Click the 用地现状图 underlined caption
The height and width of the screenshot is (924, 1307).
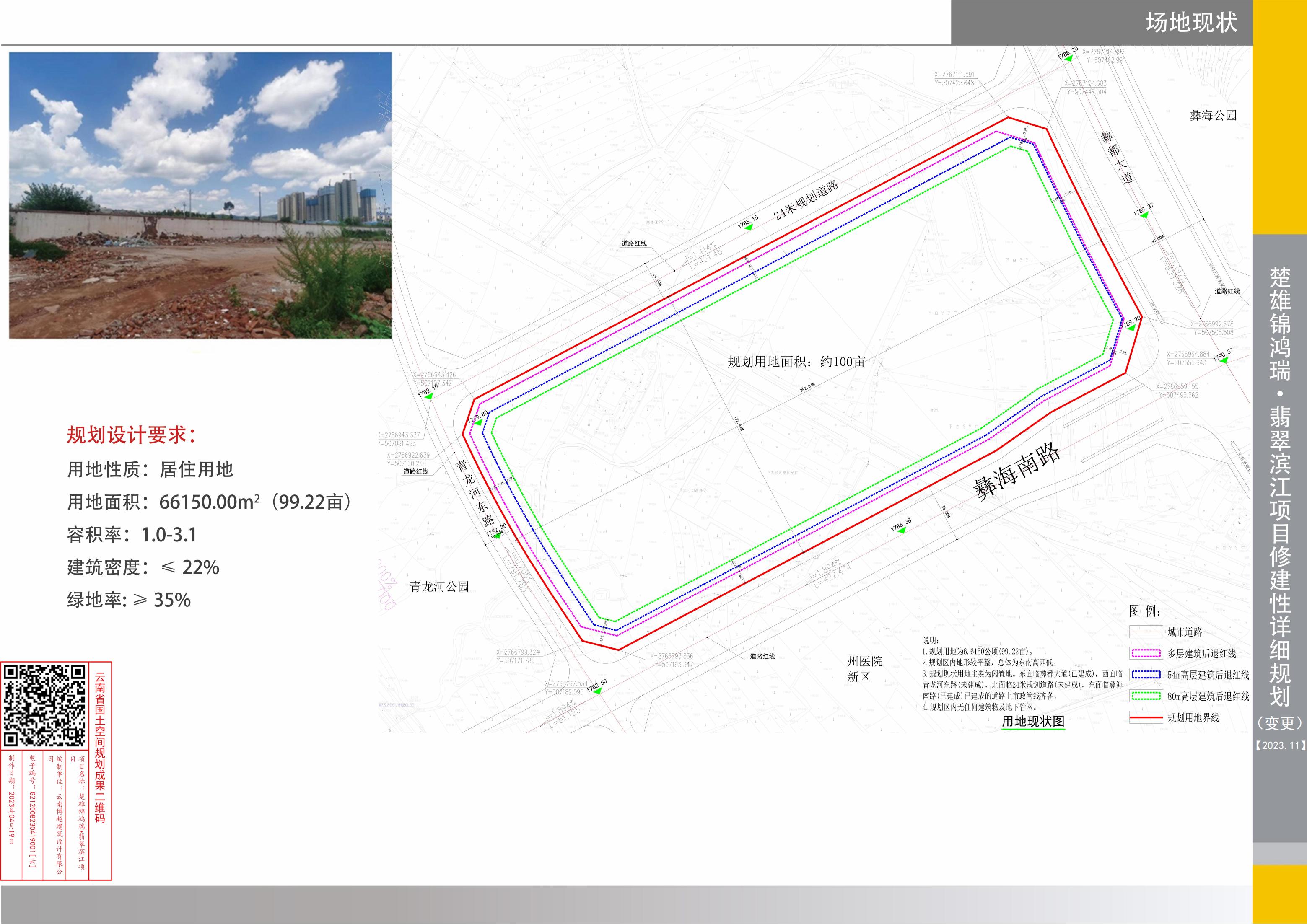[1033, 722]
